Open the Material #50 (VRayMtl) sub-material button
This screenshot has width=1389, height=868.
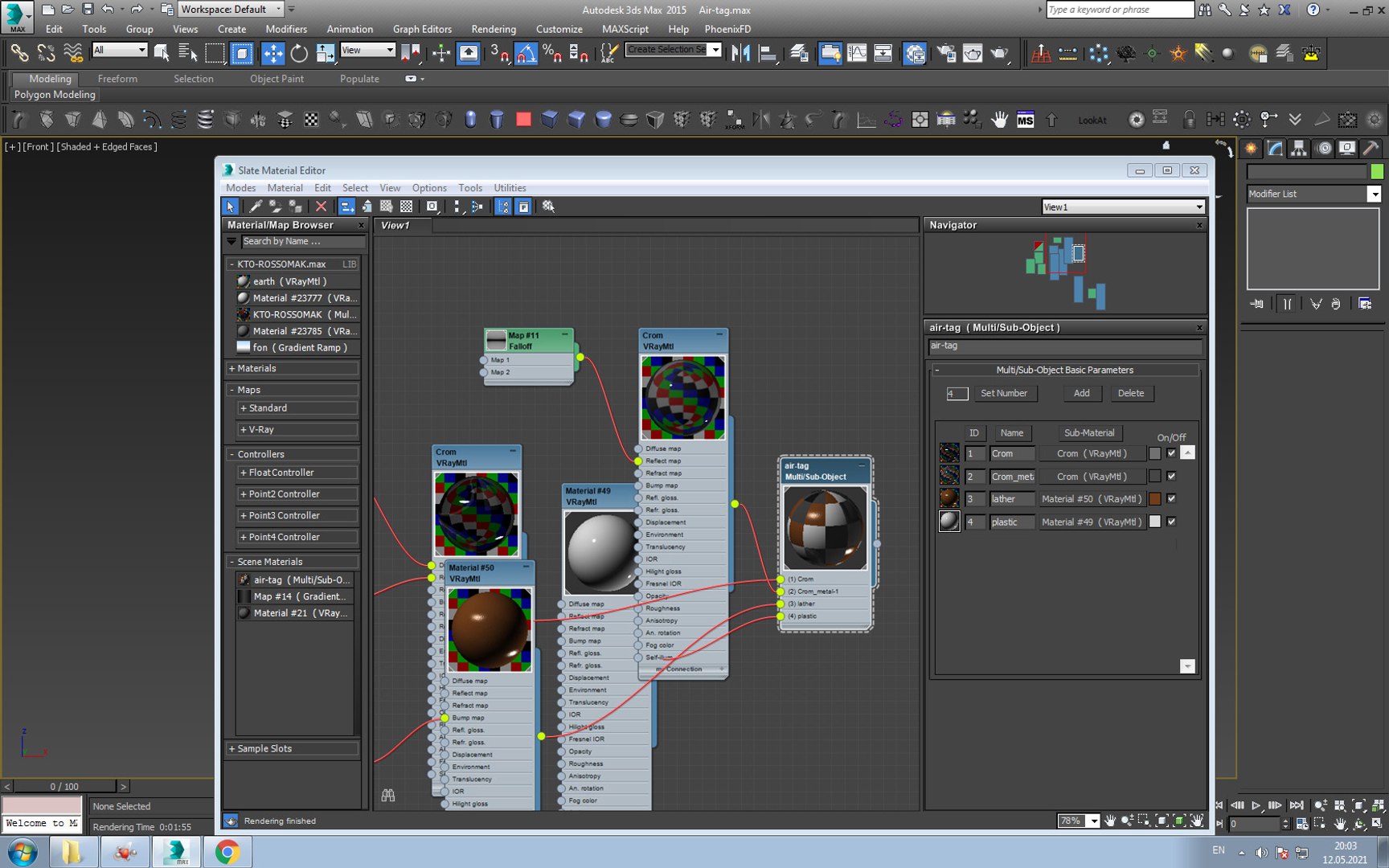(x=1092, y=499)
